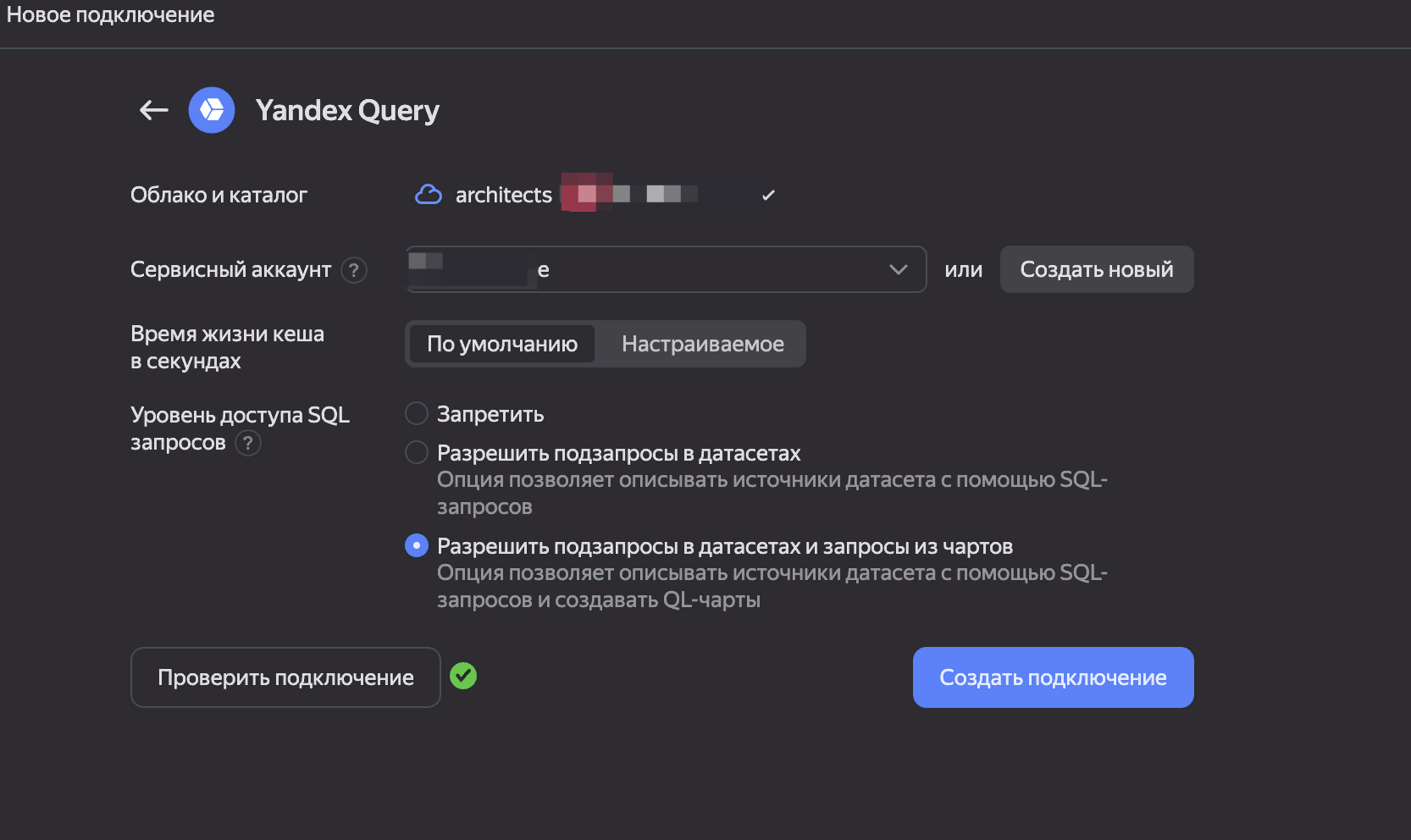Select Разрешить подзапросы в датасетах radio
This screenshot has height=840, width=1411.
tap(417, 452)
